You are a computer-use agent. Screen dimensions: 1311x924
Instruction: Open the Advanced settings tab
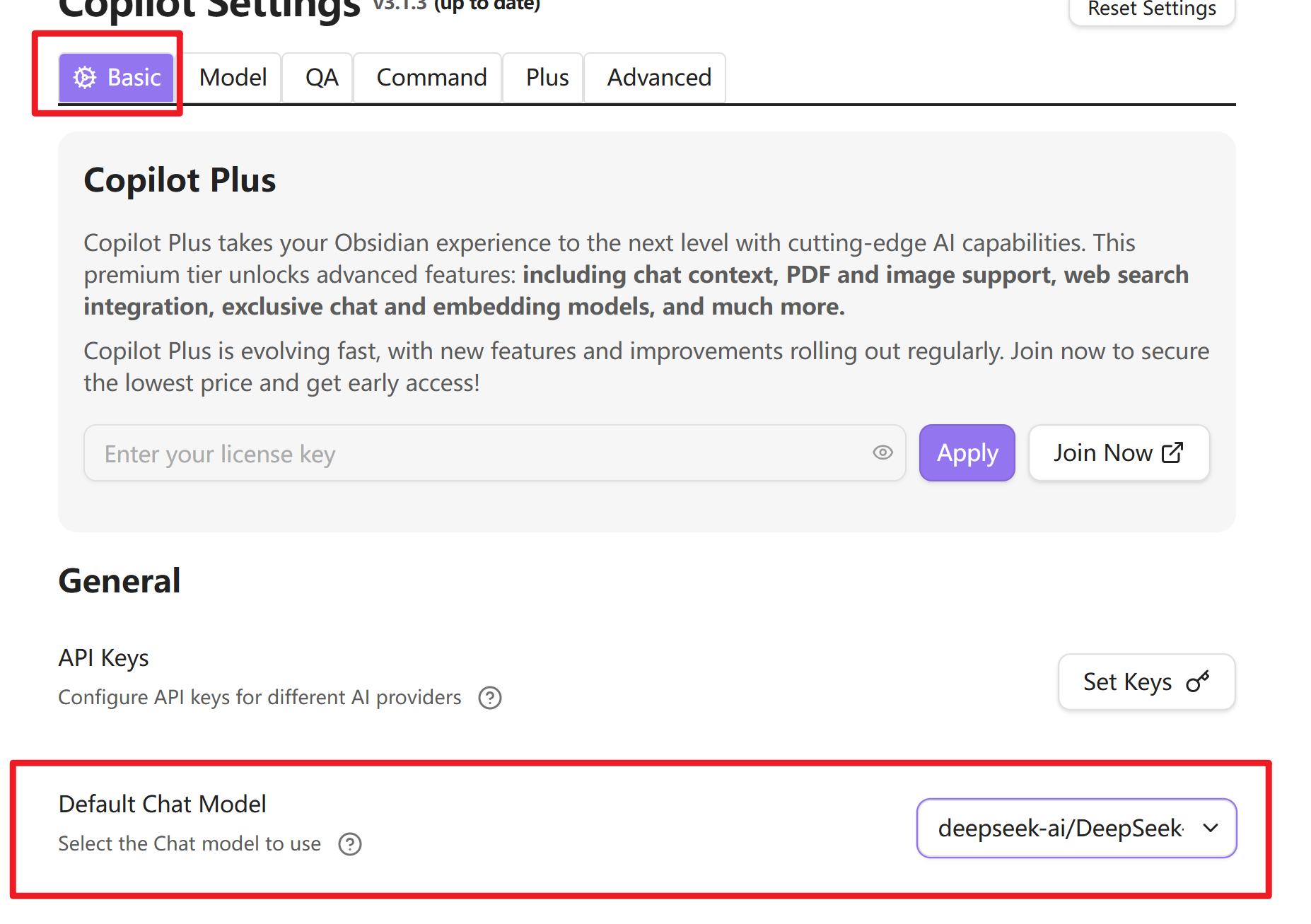(x=659, y=77)
